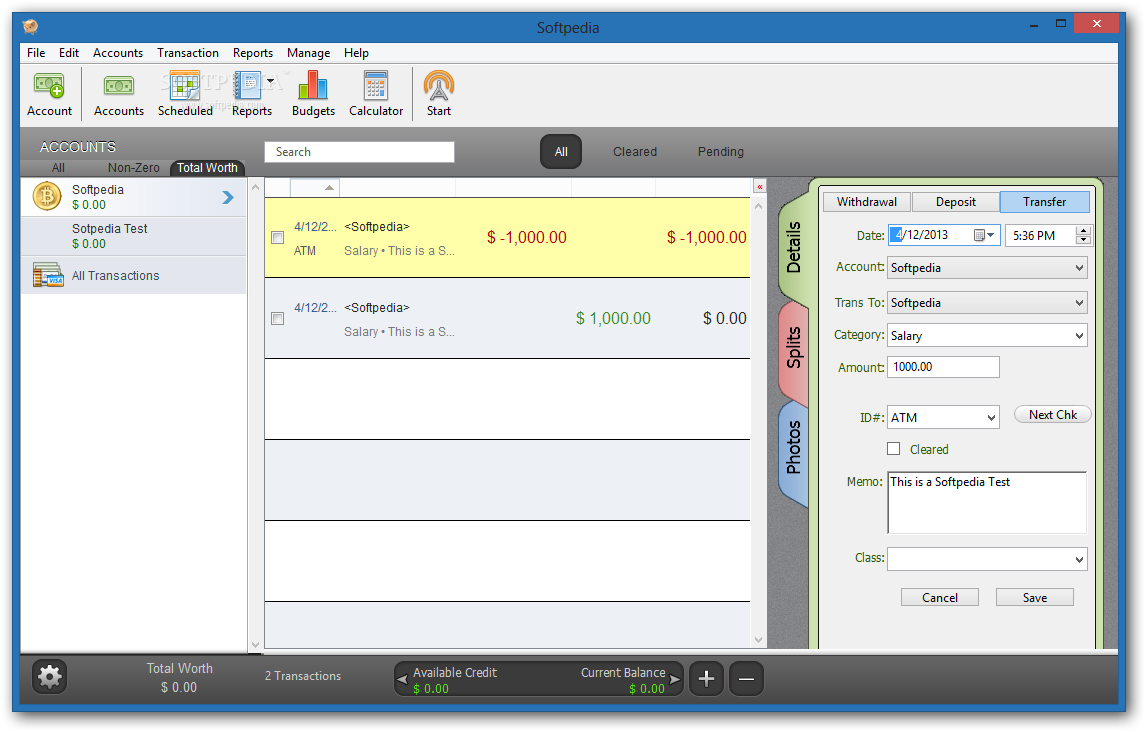The image size is (1146, 732).
Task: Choose the Transfer transaction type
Action: [x=1044, y=202]
